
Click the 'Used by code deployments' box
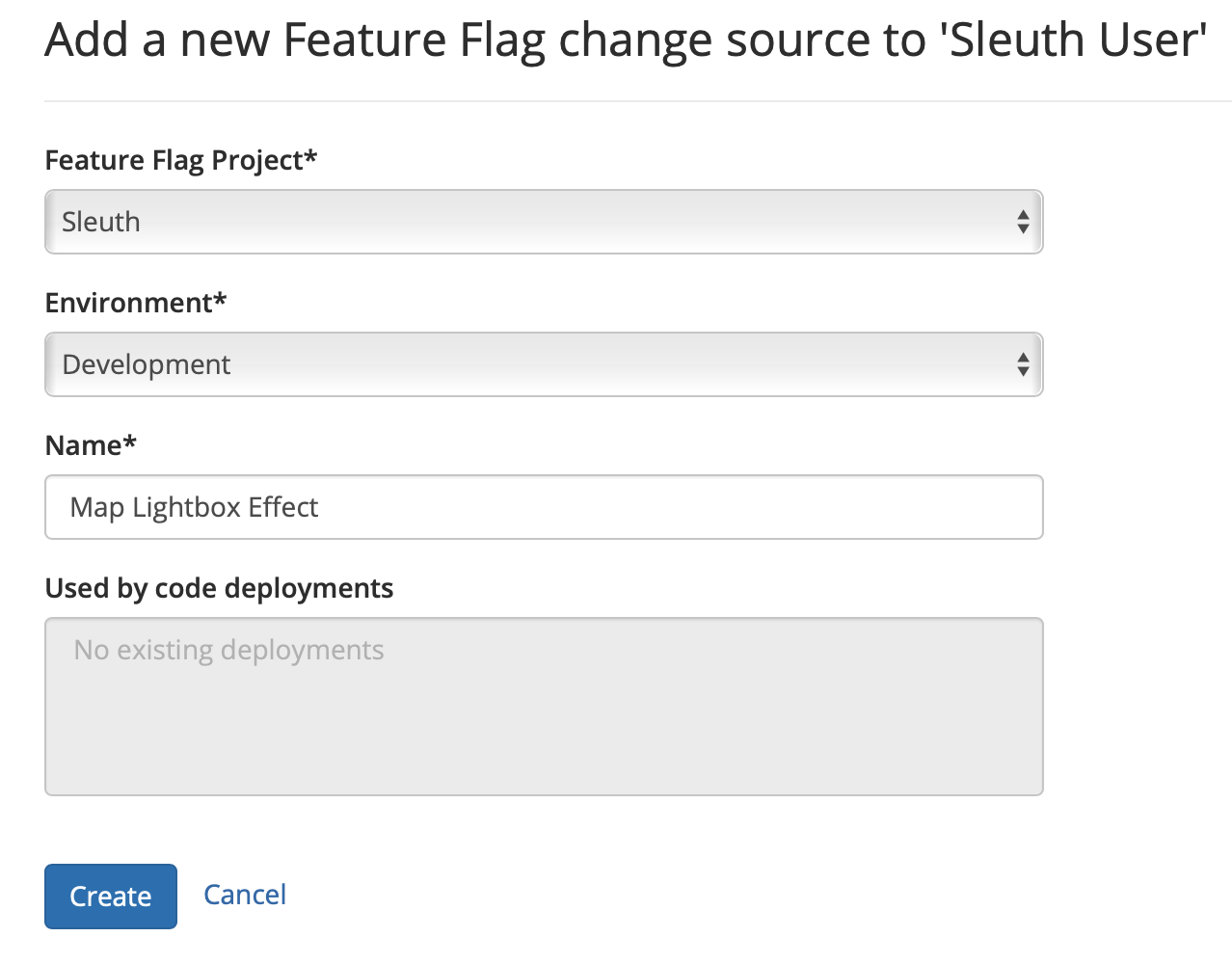(543, 706)
